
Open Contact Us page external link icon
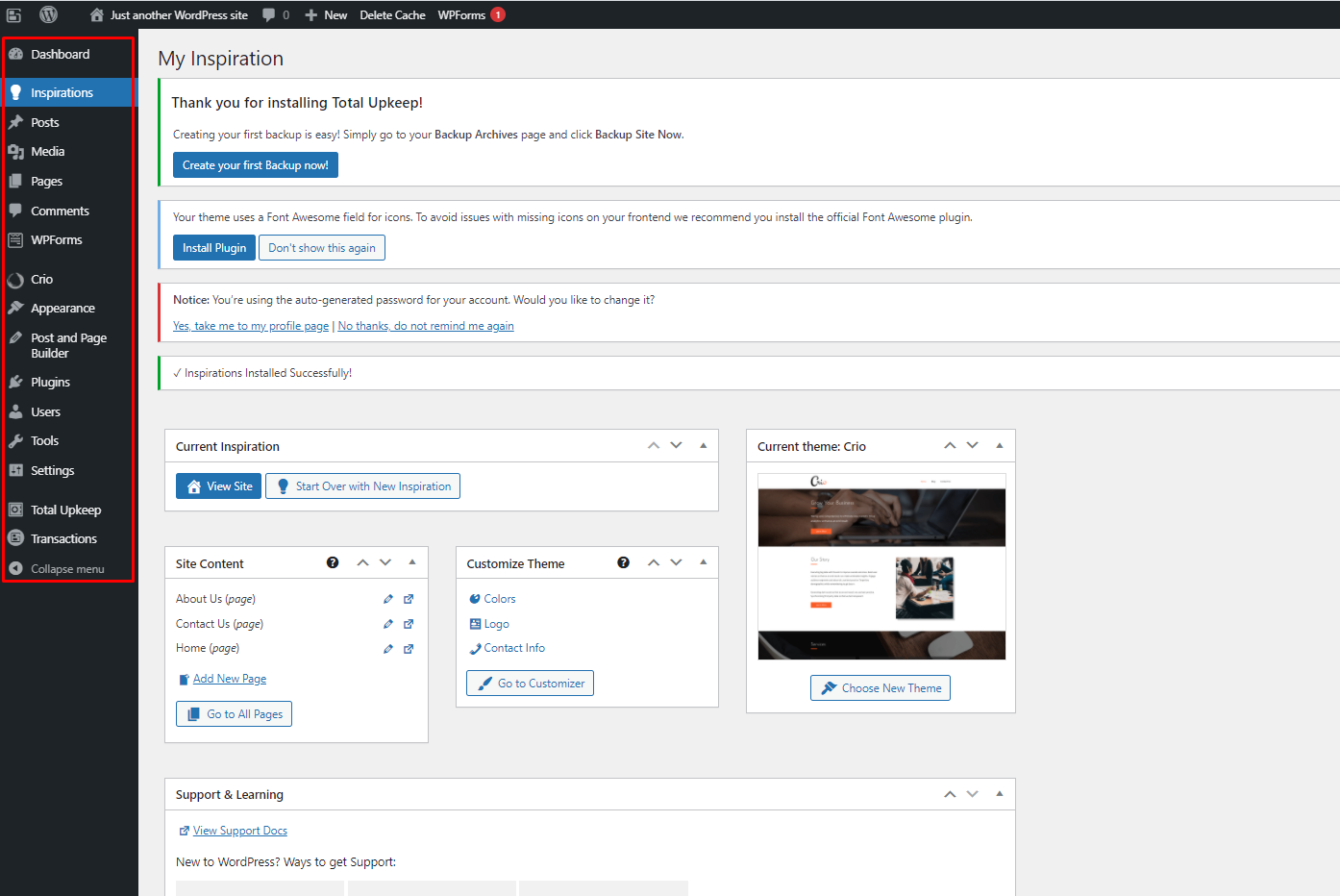tap(409, 624)
